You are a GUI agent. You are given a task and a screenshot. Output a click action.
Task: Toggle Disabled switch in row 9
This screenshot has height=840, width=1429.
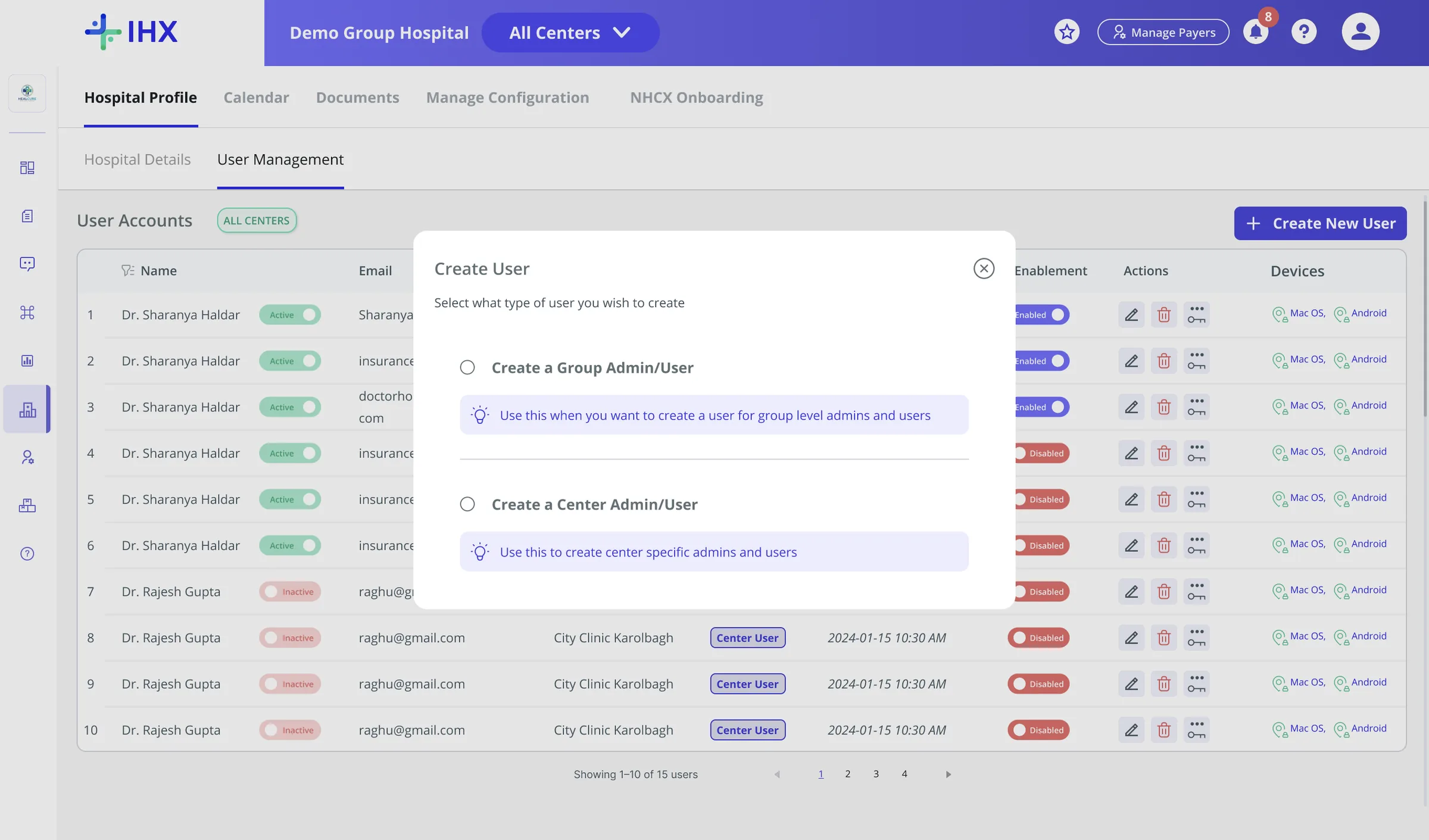(x=1038, y=684)
